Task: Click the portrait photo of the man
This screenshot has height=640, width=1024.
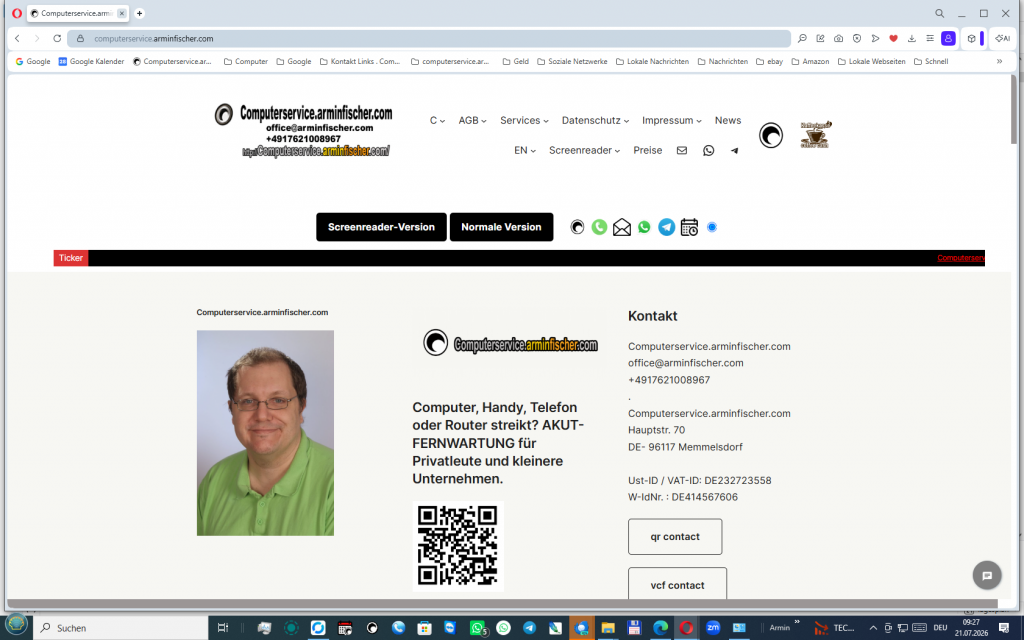Action: click(265, 433)
